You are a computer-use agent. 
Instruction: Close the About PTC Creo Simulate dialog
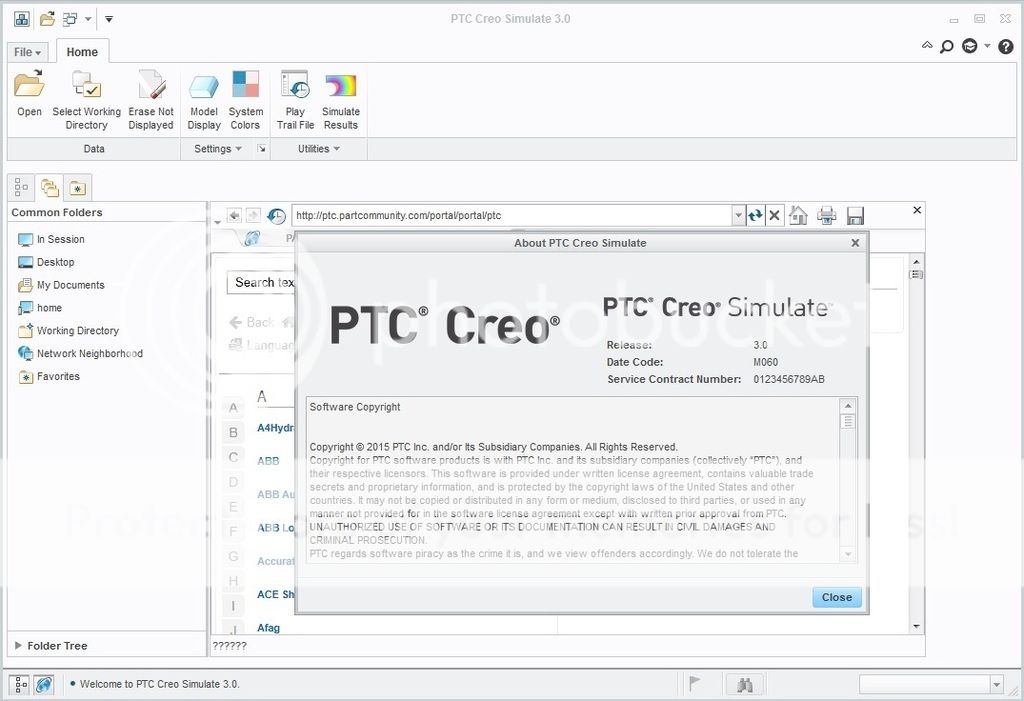[836, 597]
